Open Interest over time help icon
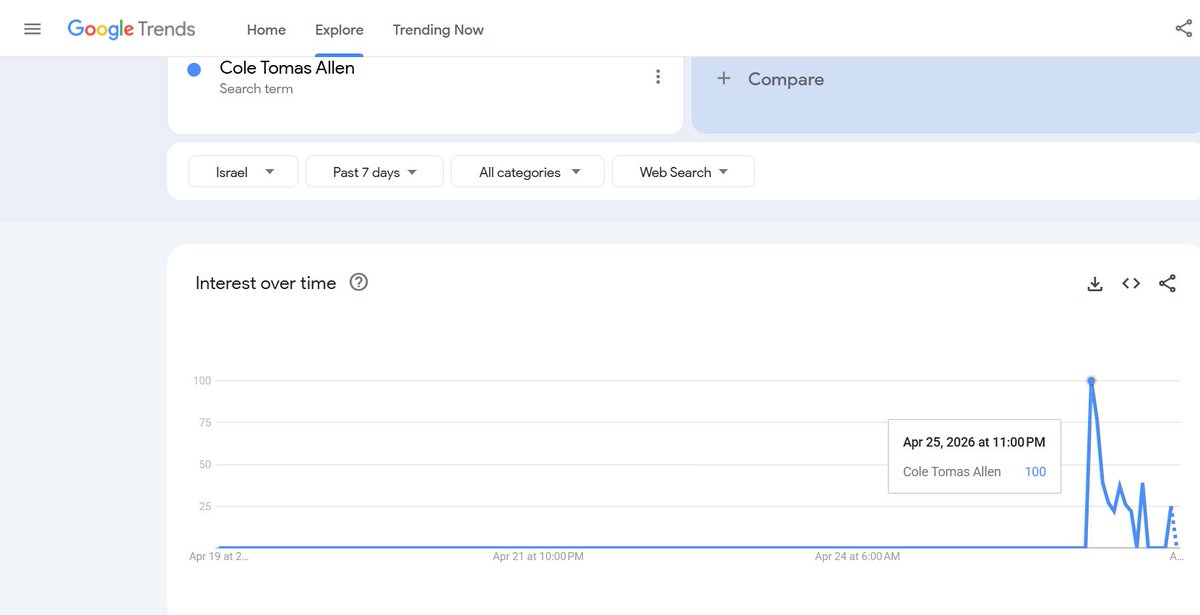 click(359, 282)
